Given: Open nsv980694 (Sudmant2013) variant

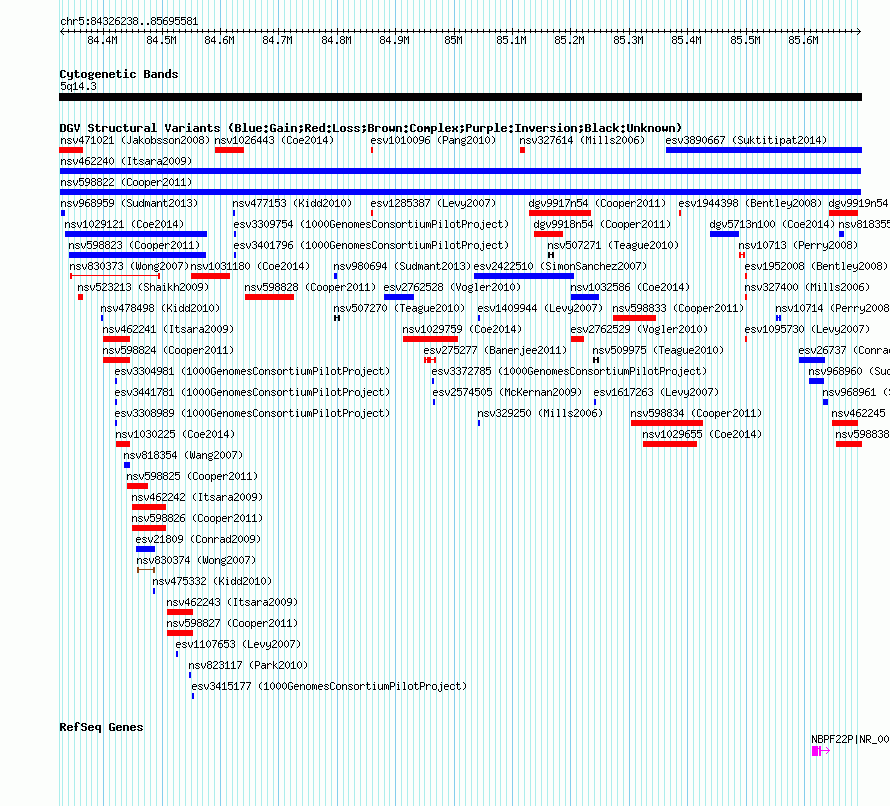Looking at the screenshot, I should tap(402, 266).
